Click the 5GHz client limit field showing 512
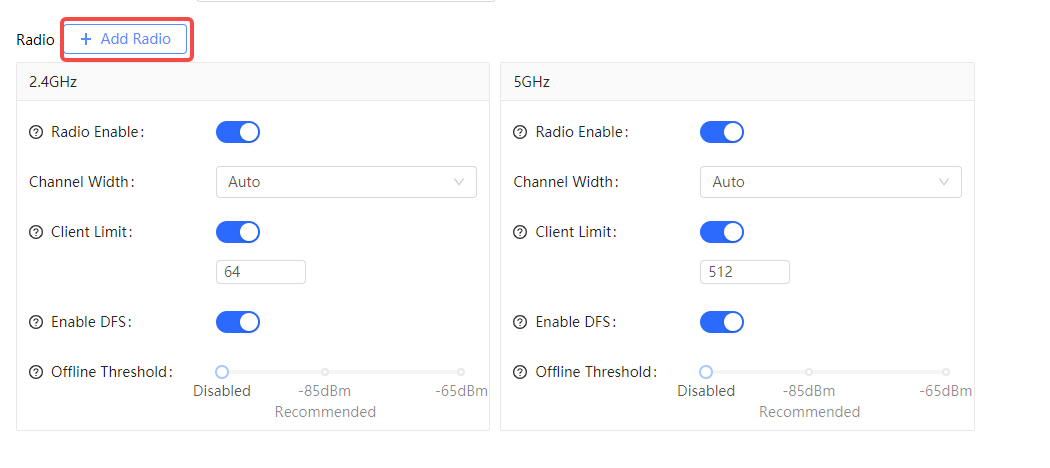Screen dimensions: 1050x468 pyautogui.click(x=744, y=272)
